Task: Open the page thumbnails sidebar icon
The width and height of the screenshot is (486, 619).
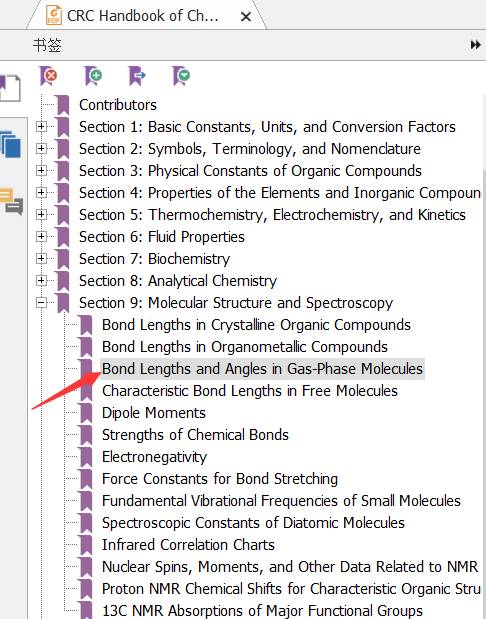Action: coord(10,88)
